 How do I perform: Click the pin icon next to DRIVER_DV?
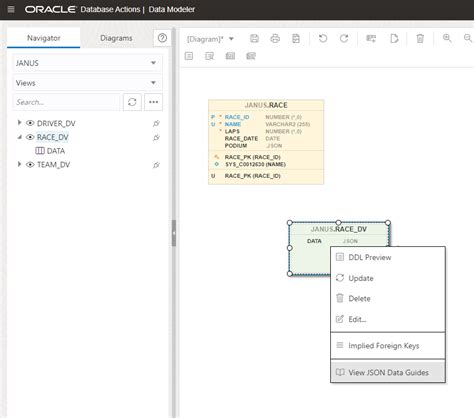(x=156, y=124)
